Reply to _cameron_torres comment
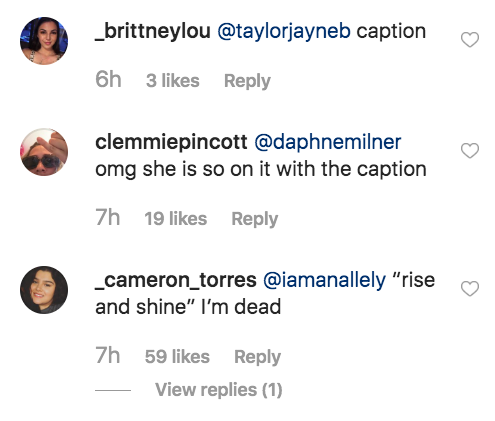The image size is (495, 421). (257, 357)
